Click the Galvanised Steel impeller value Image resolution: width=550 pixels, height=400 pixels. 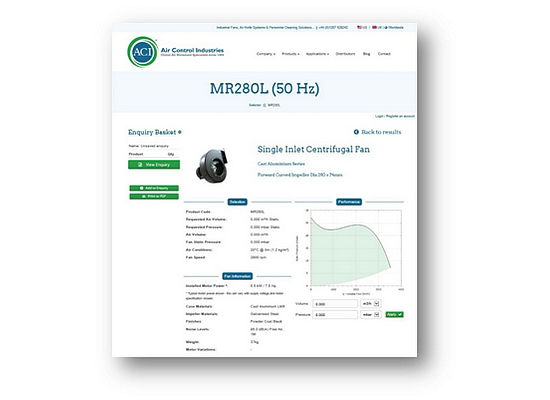click(x=264, y=314)
